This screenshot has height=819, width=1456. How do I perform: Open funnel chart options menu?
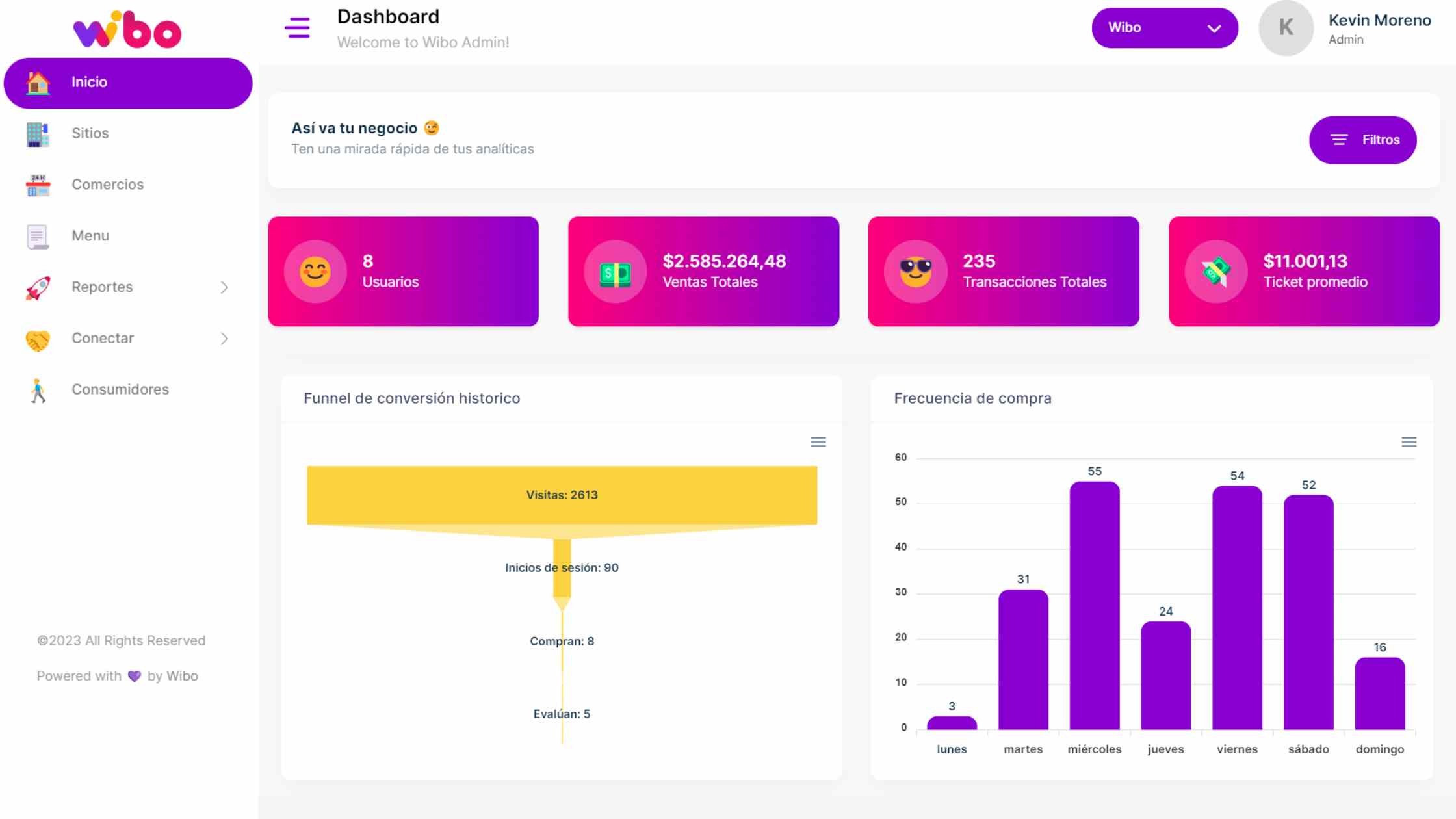coord(818,442)
